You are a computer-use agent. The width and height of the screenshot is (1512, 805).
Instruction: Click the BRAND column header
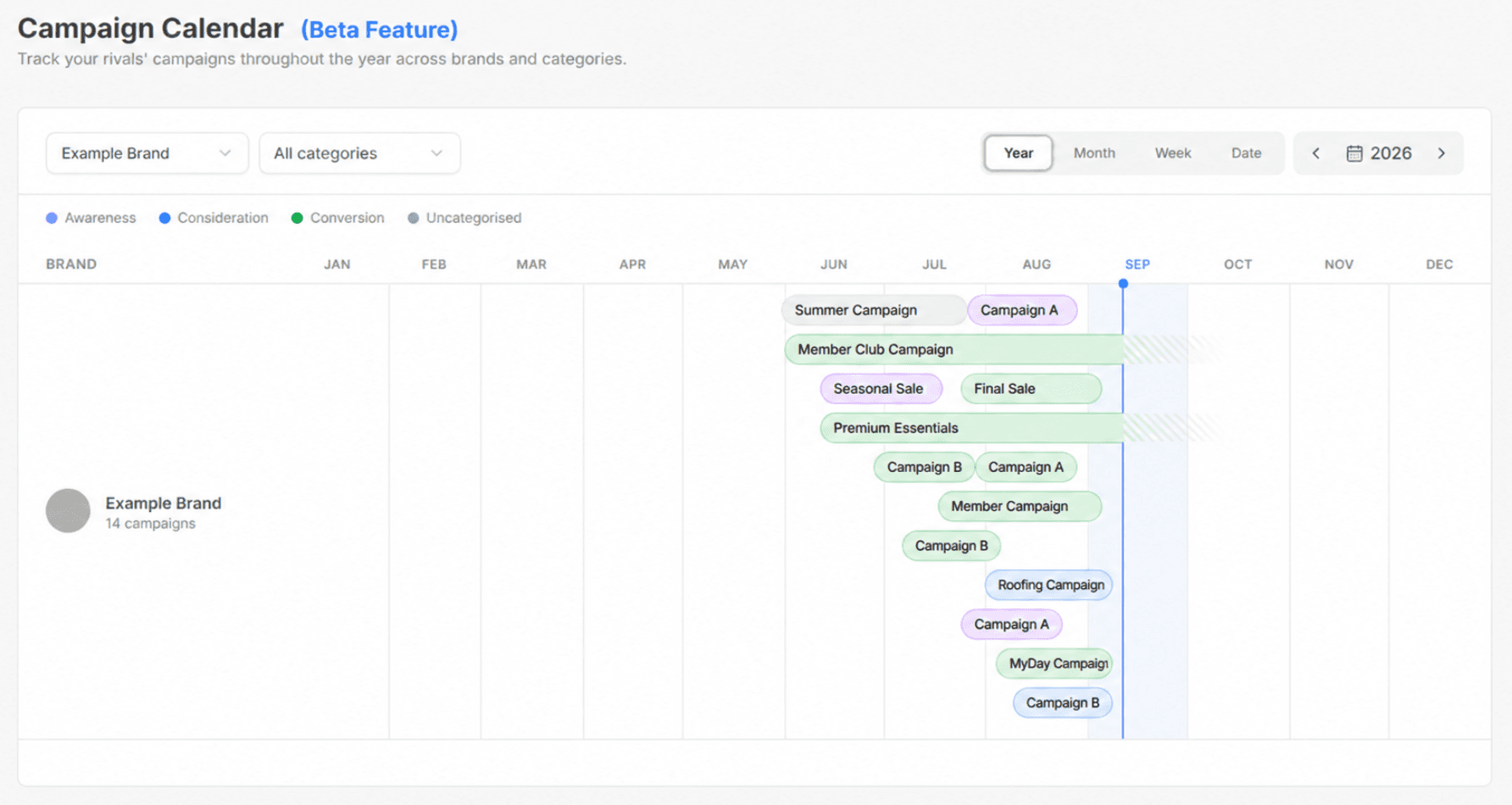(71, 264)
